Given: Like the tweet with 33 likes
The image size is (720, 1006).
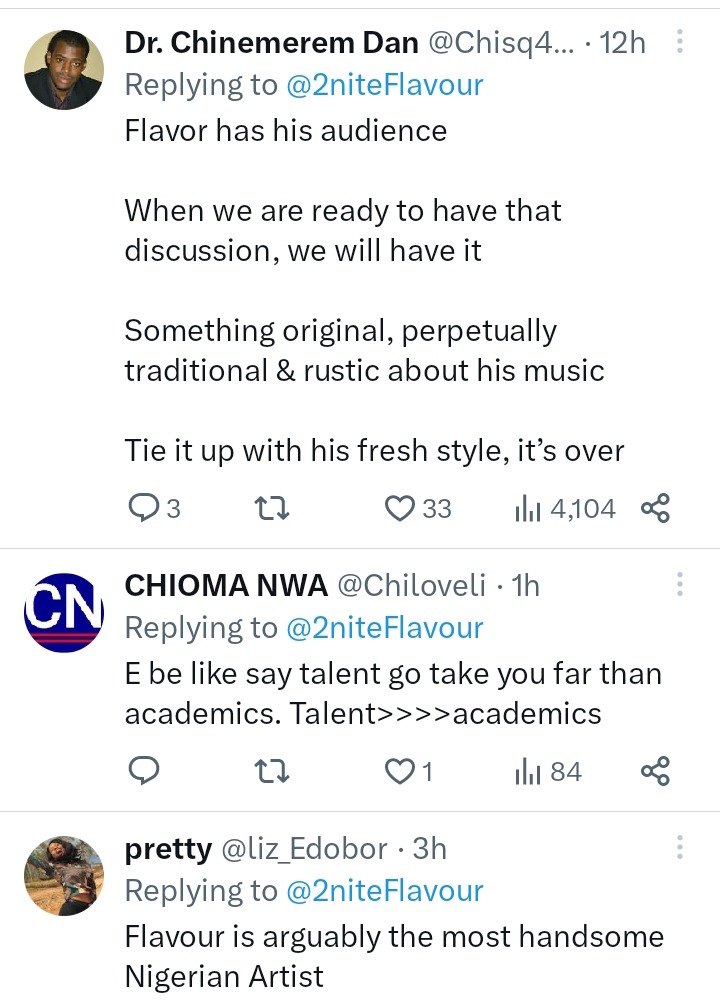Looking at the screenshot, I should tap(401, 509).
